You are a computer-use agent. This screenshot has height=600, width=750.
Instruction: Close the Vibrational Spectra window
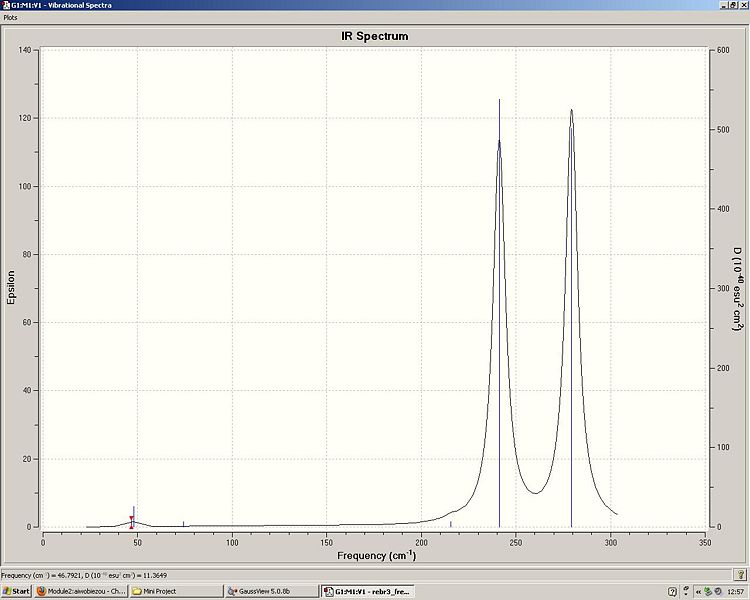click(x=744, y=5)
